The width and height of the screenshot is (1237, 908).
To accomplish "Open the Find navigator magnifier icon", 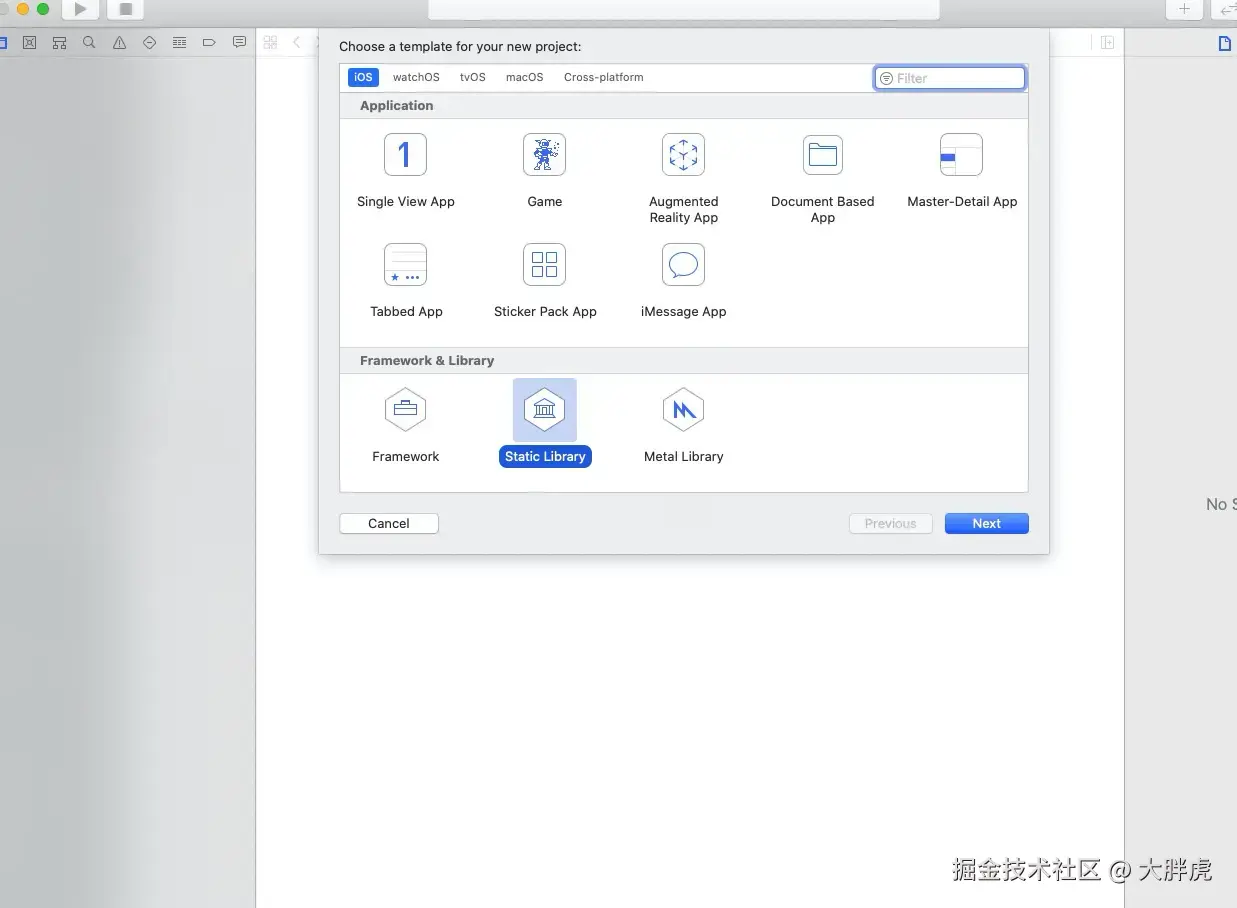I will [89, 43].
